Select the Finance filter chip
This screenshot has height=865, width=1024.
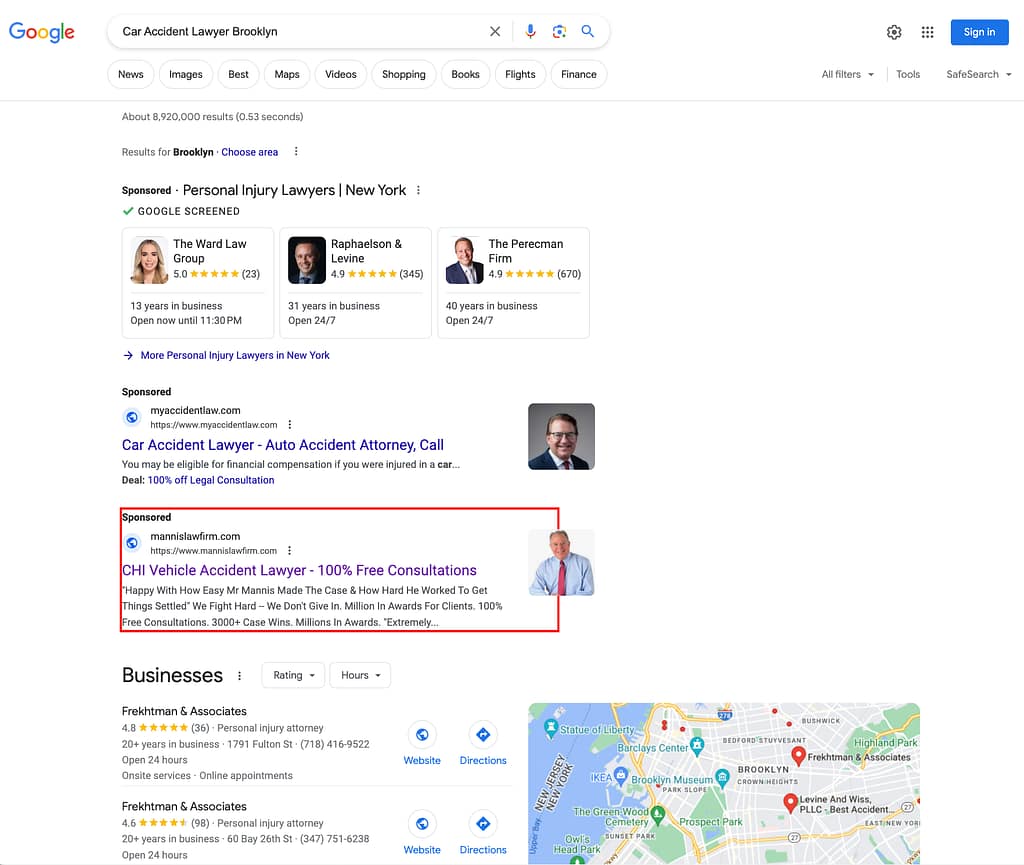point(579,74)
